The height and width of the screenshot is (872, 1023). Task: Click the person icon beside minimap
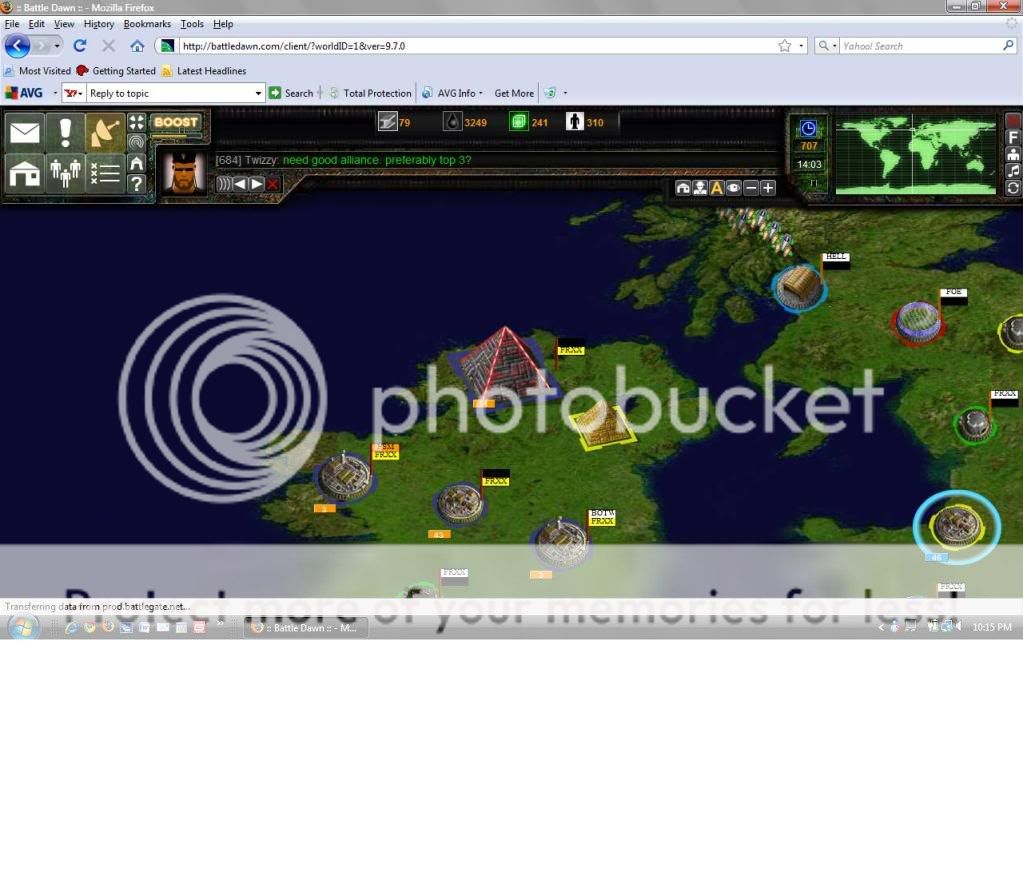pyautogui.click(x=1013, y=155)
